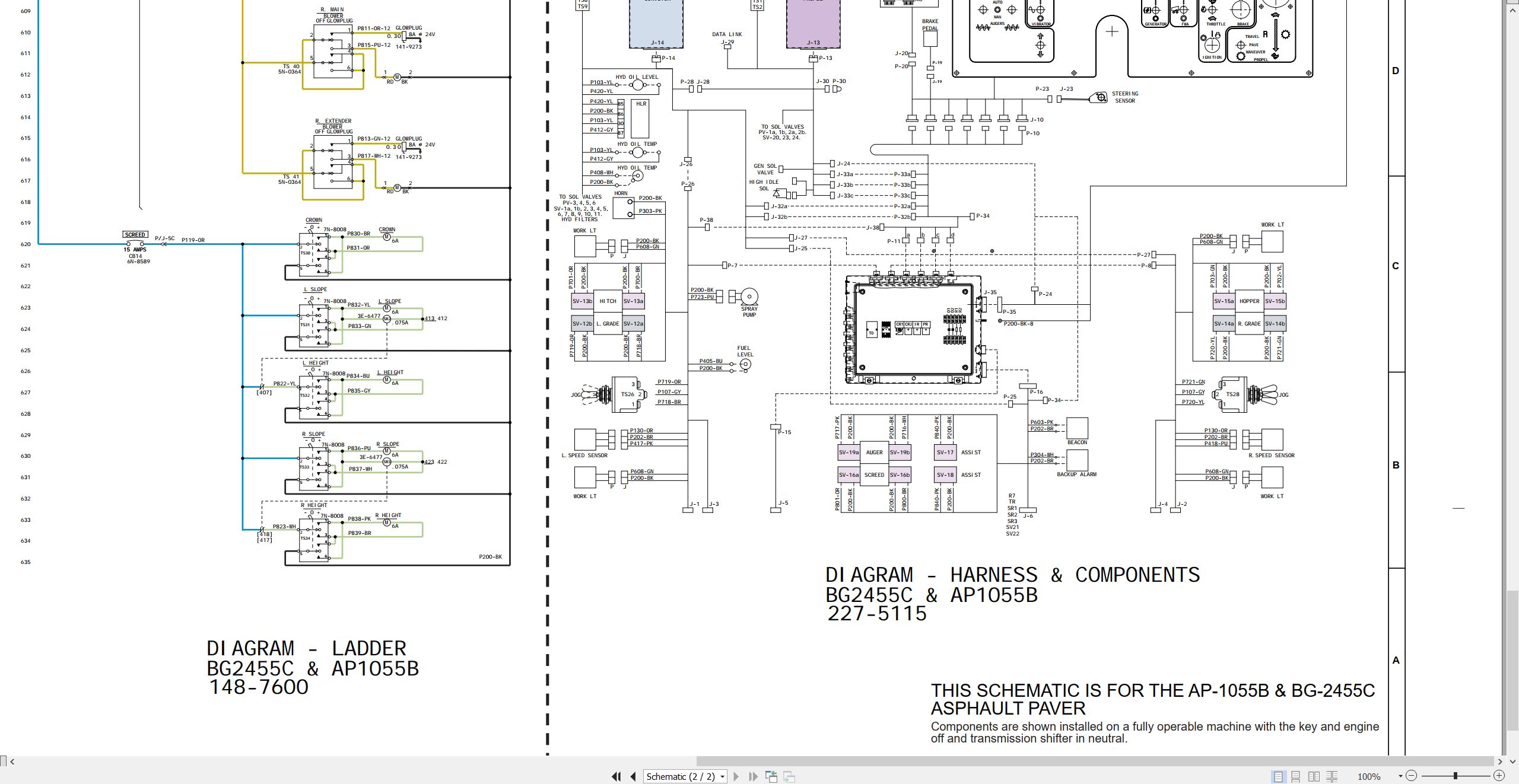Zoom in with the plus button
The image size is (1519, 784).
point(1499,776)
